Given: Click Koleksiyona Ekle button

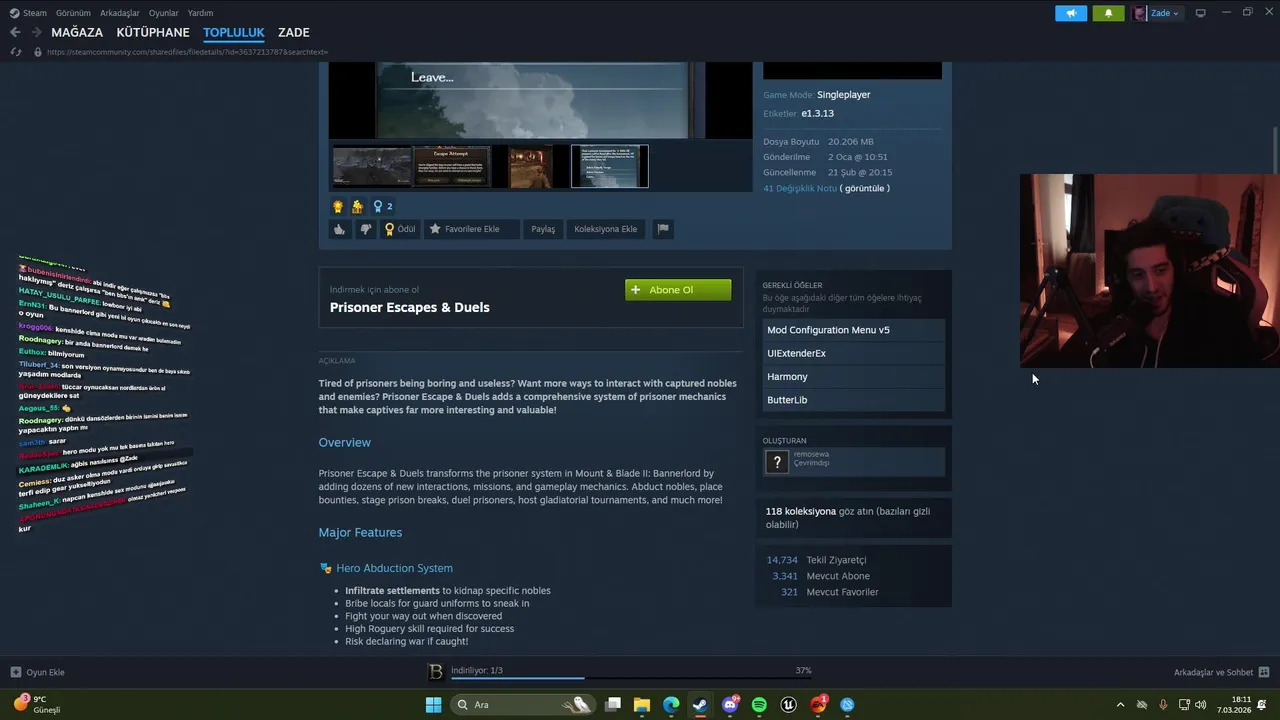Looking at the screenshot, I should point(605,229).
